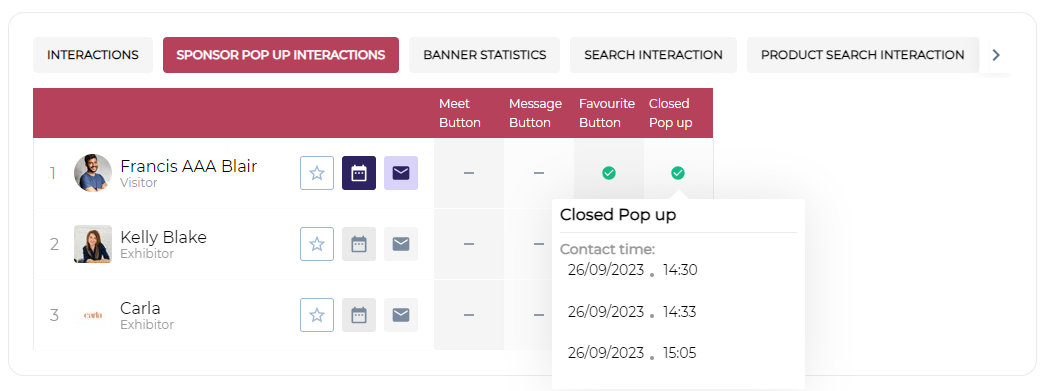Click calendar icon in Kelly Blake row

359,244
